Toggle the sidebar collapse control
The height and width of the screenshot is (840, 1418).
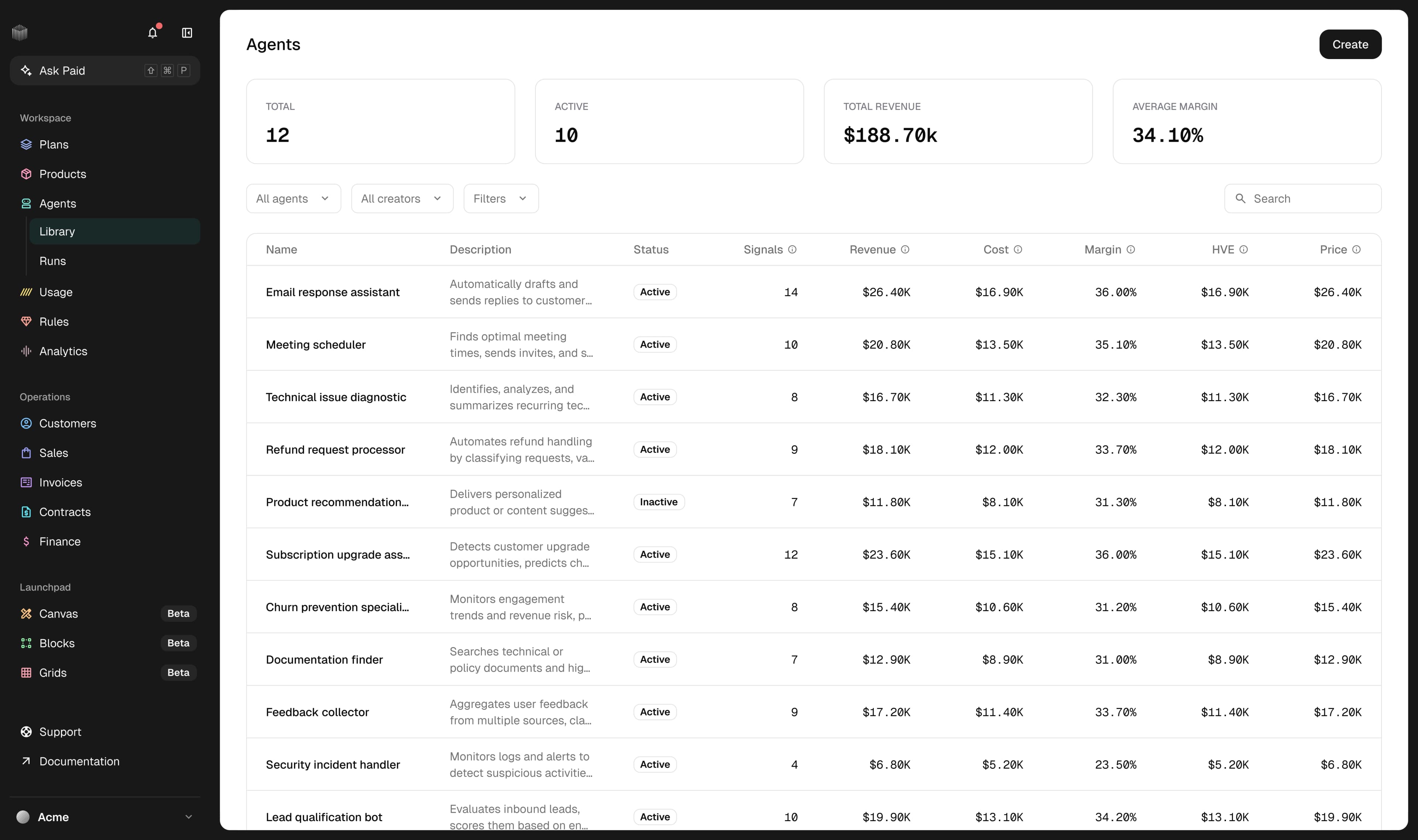click(x=186, y=33)
